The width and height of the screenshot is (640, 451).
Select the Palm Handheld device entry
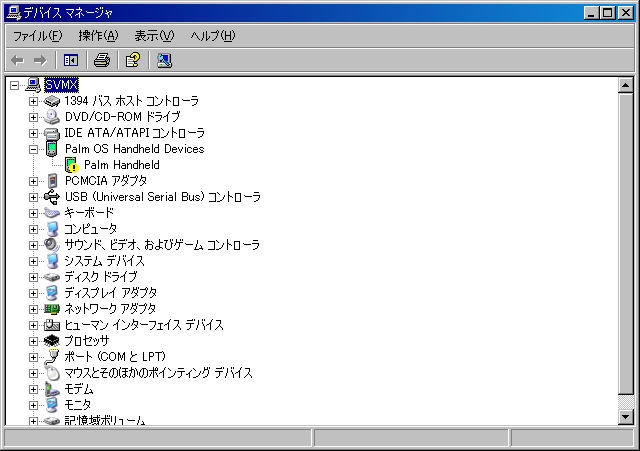(122, 165)
